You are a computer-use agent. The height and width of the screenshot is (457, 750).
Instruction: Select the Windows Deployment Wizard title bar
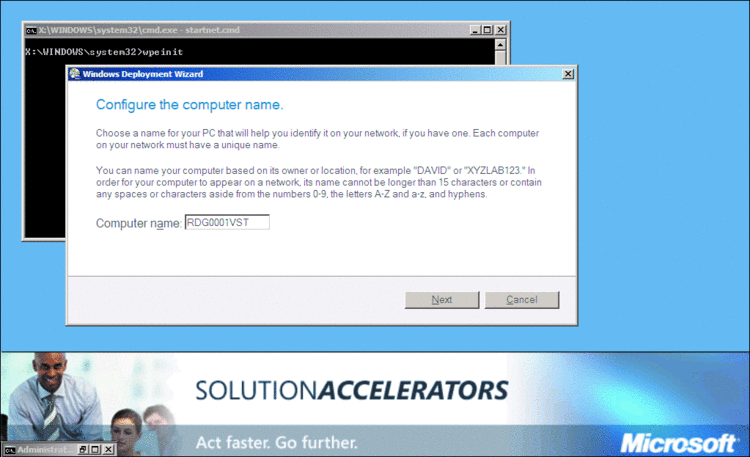click(x=321, y=74)
